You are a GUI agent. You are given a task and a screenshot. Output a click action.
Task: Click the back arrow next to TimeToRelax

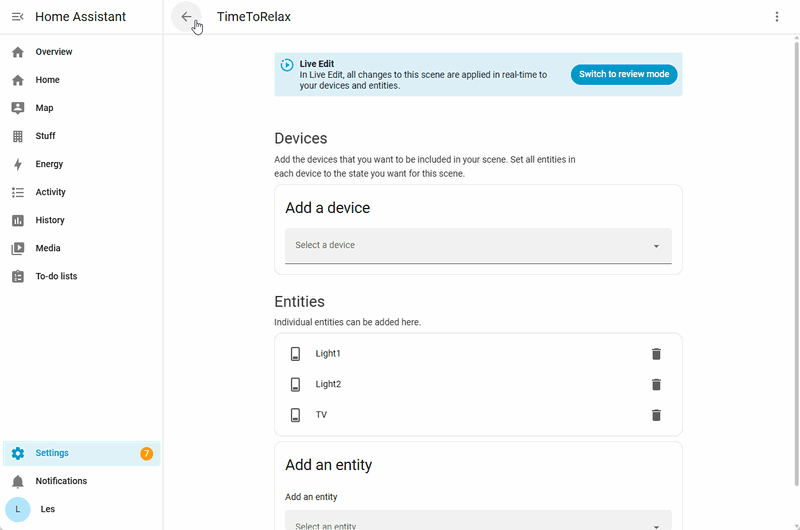coord(186,17)
